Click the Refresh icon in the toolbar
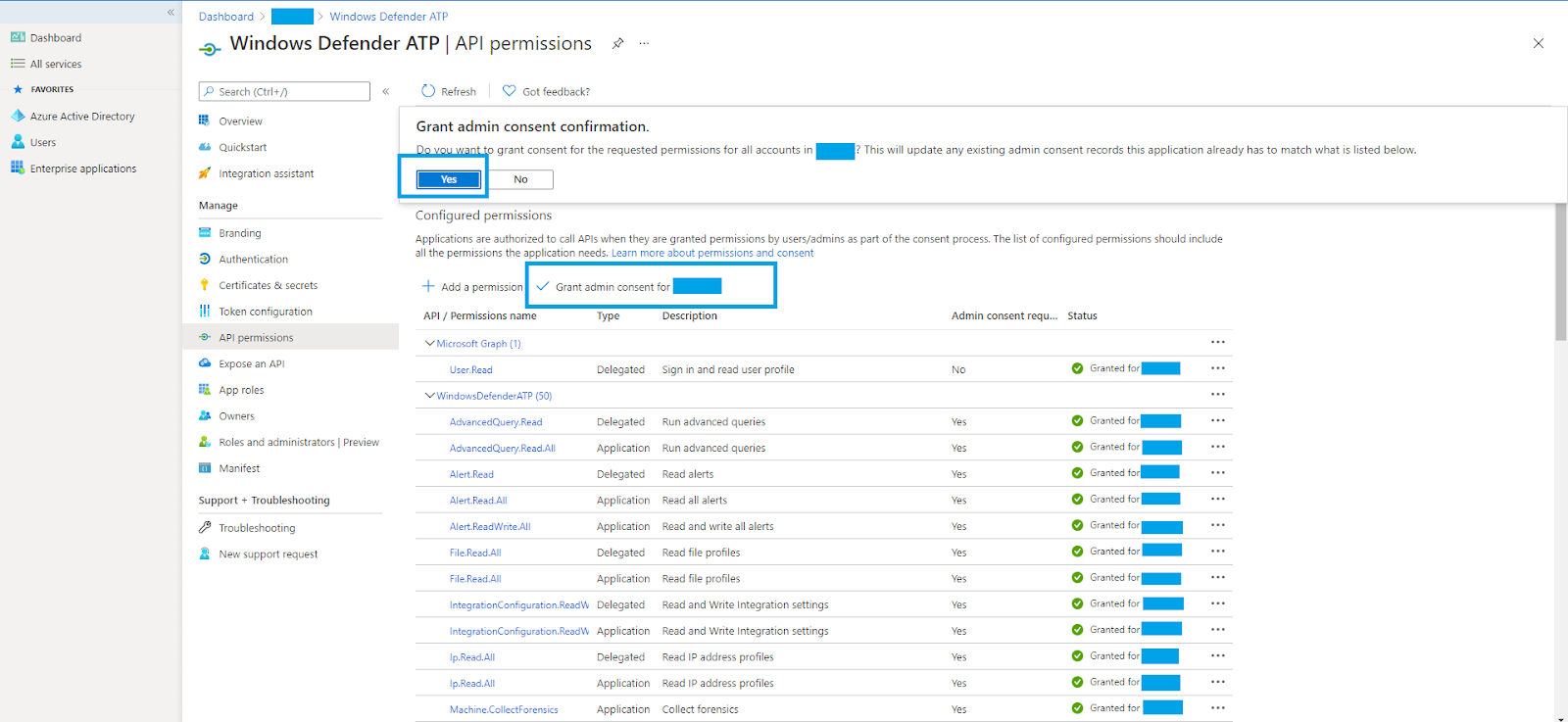The image size is (1568, 722). coord(428,91)
